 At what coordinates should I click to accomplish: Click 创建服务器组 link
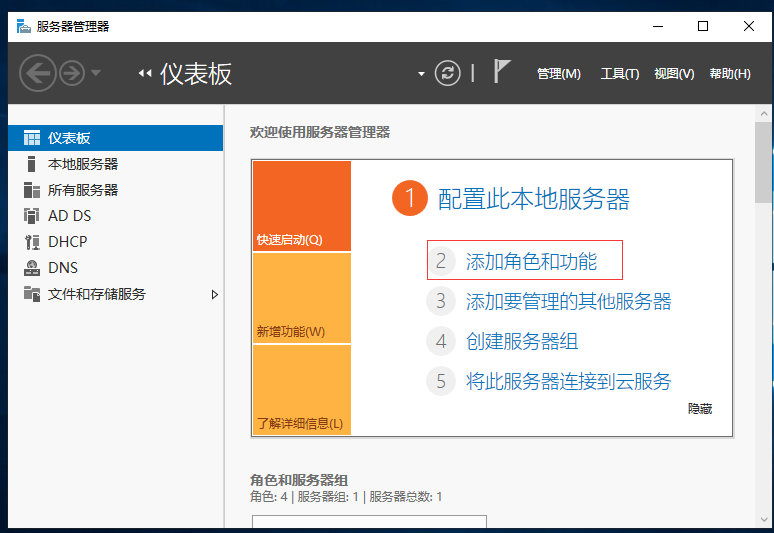click(x=522, y=341)
